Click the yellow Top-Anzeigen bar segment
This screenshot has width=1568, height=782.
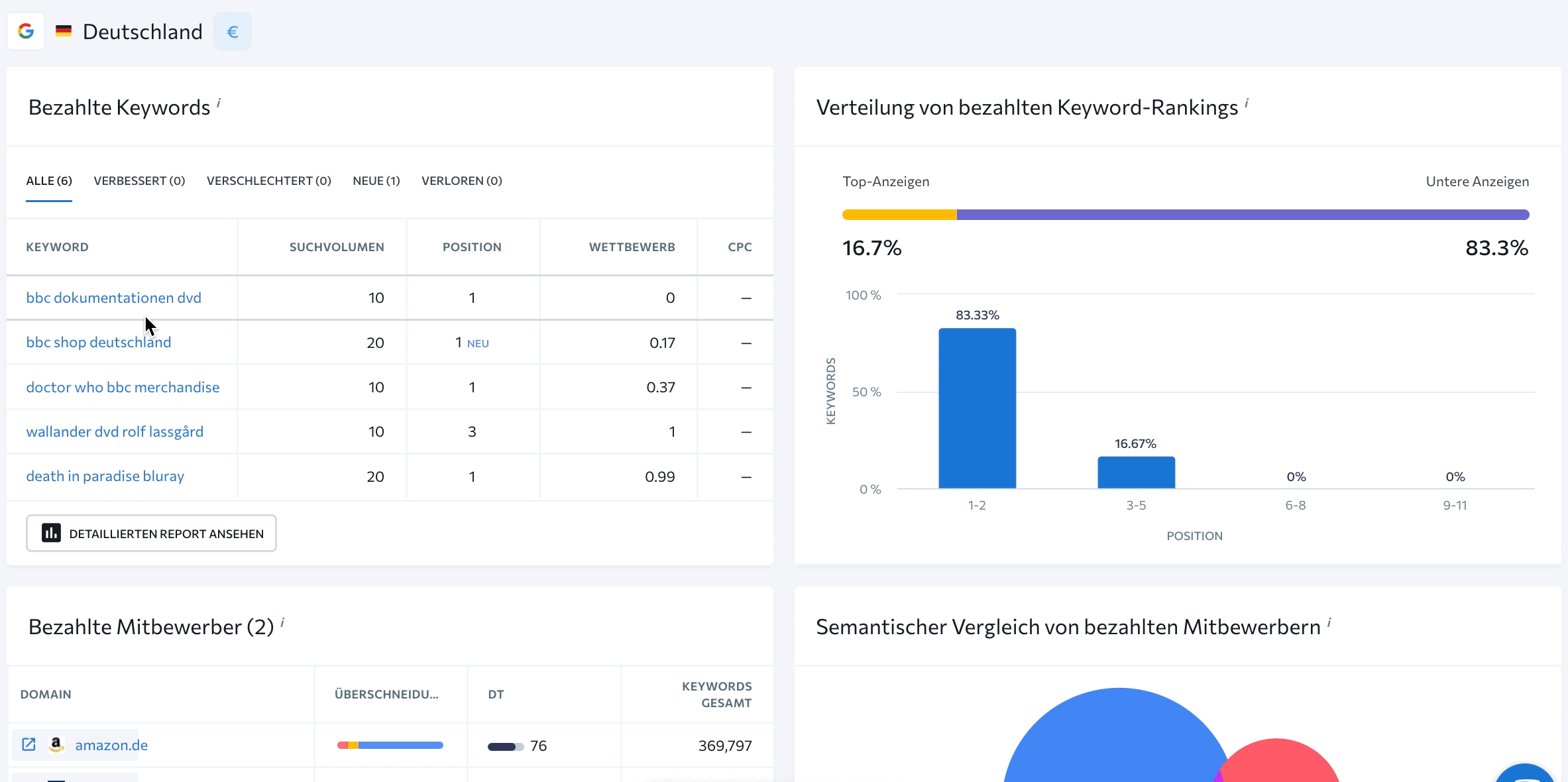click(899, 215)
